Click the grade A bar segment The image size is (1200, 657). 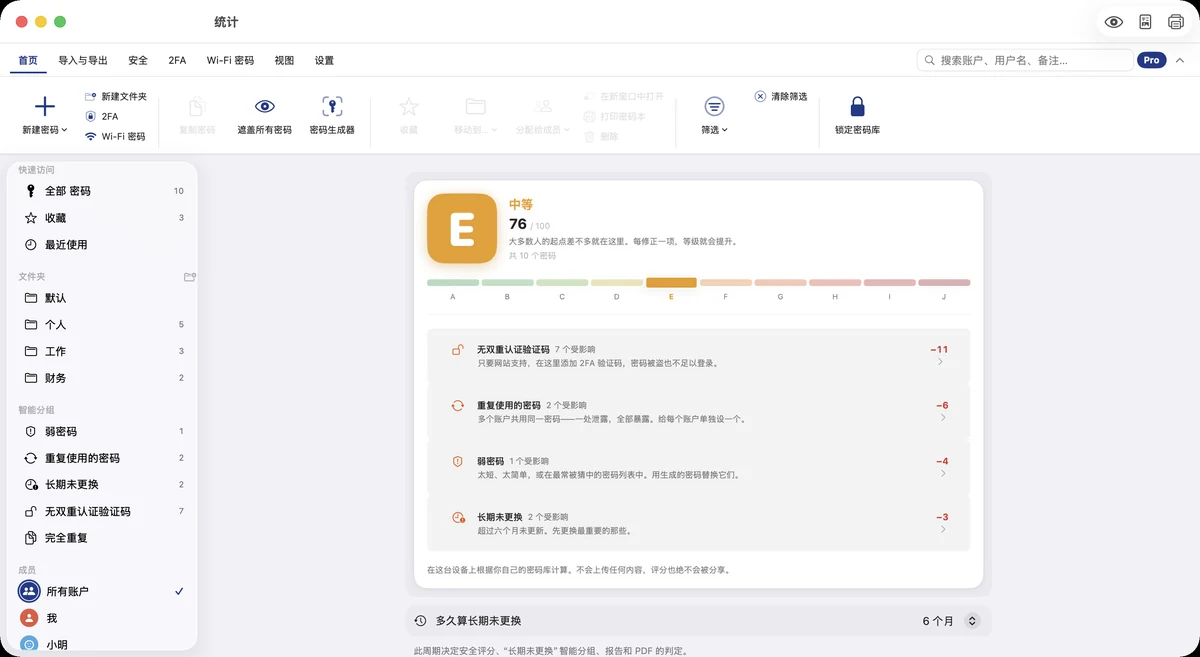coord(453,283)
